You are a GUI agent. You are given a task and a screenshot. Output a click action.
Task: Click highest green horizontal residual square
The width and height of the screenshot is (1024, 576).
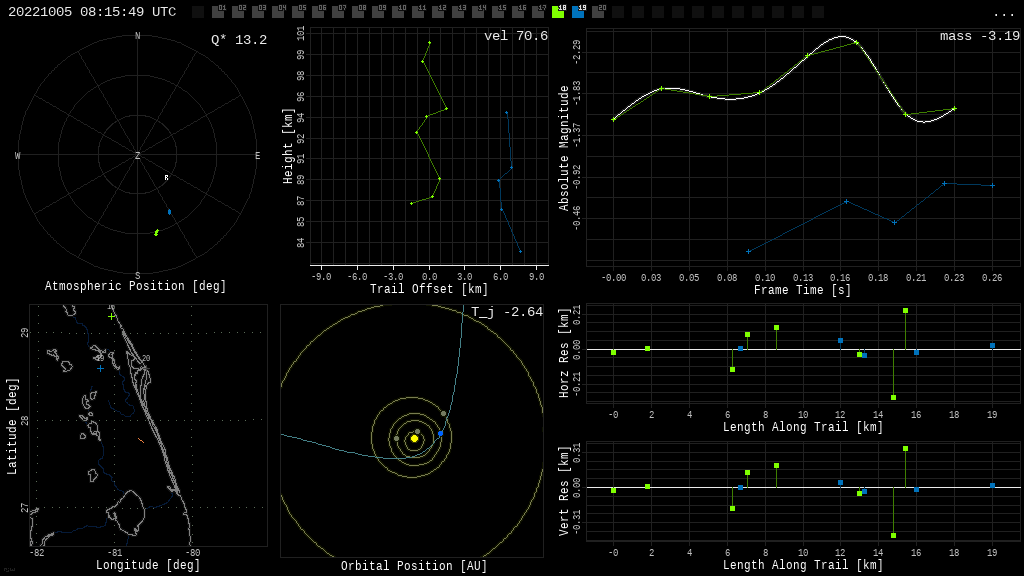(905, 310)
